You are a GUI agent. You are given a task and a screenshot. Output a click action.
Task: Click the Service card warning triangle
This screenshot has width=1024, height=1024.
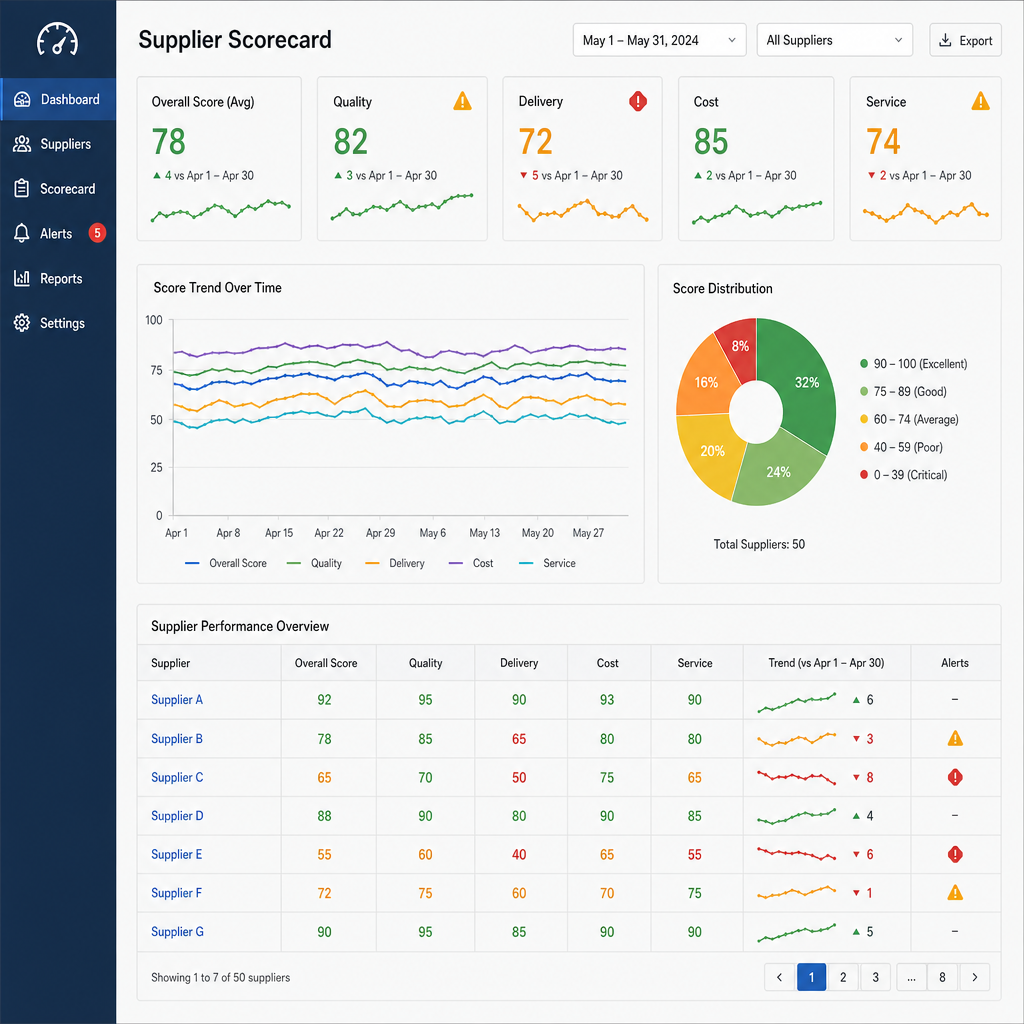[980, 101]
